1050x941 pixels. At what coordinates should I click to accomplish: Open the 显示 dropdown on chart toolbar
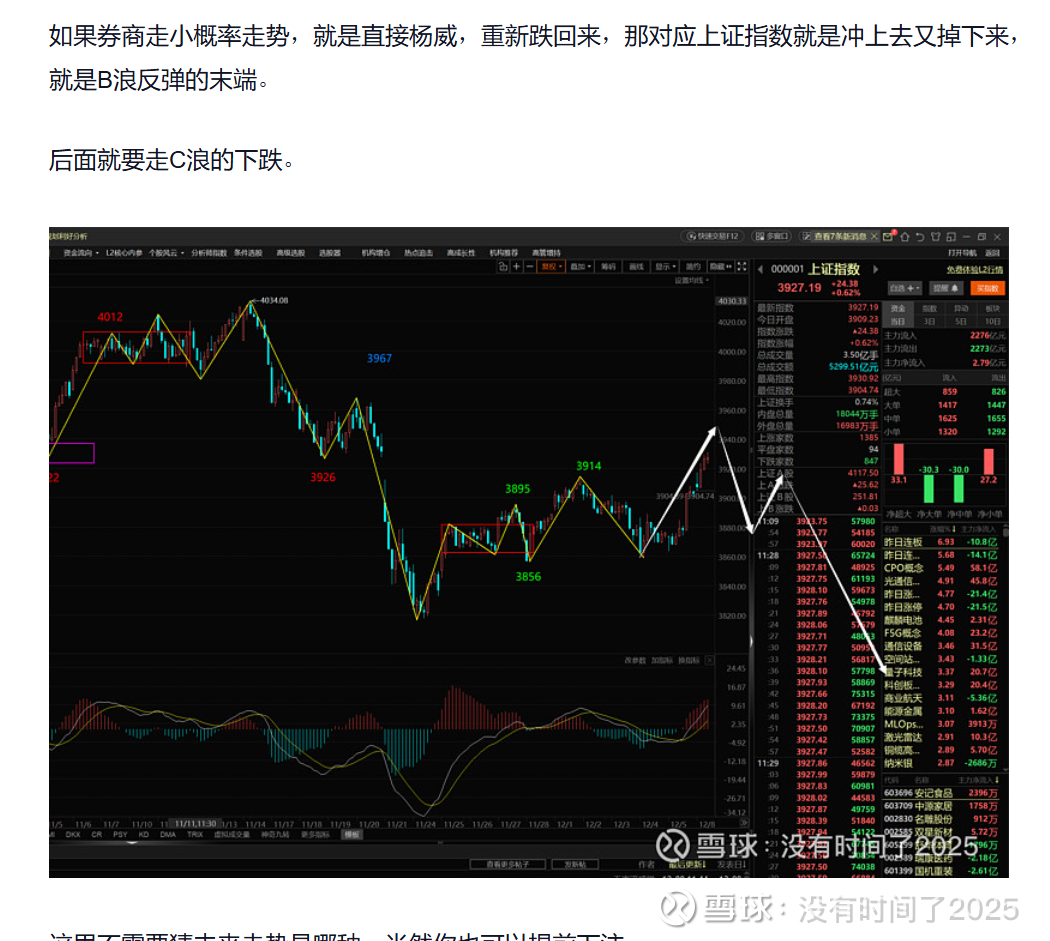(x=666, y=267)
